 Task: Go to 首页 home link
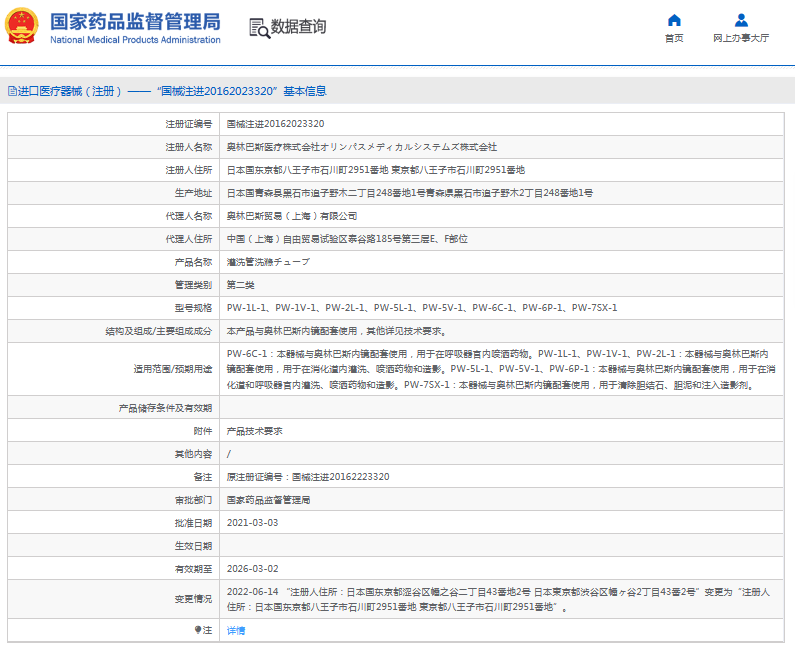tap(674, 38)
